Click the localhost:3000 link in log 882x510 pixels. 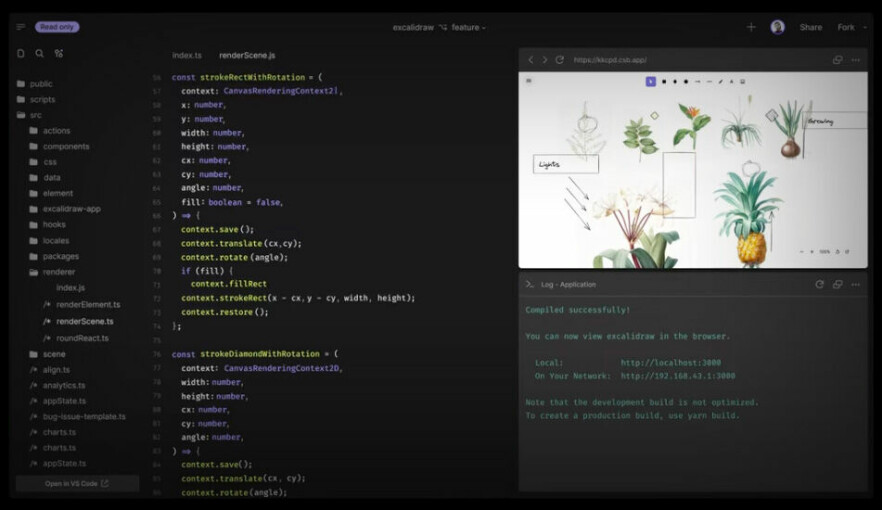coord(670,363)
